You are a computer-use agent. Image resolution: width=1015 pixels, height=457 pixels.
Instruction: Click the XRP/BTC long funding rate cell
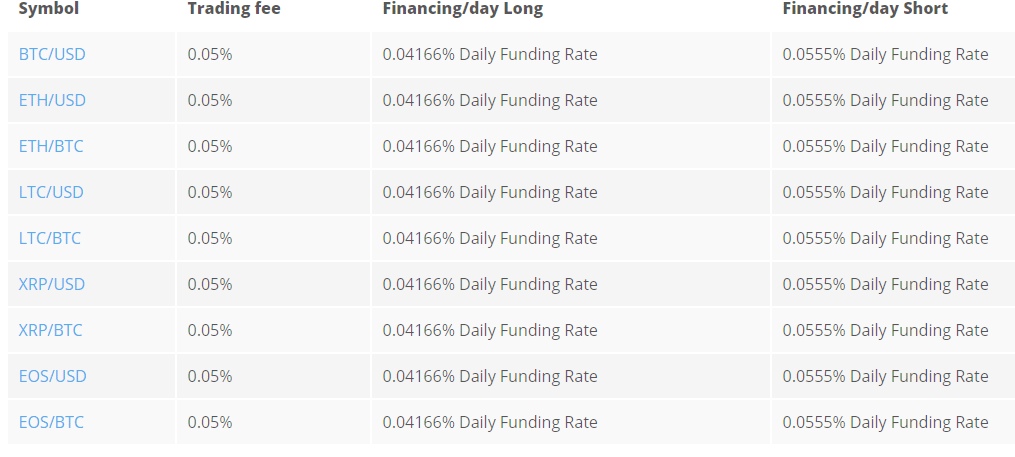[490, 330]
